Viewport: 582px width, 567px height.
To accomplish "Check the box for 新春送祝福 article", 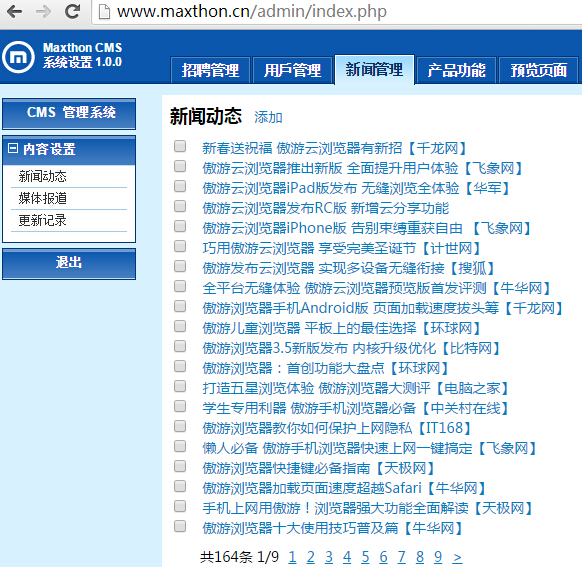I will 180,146.
